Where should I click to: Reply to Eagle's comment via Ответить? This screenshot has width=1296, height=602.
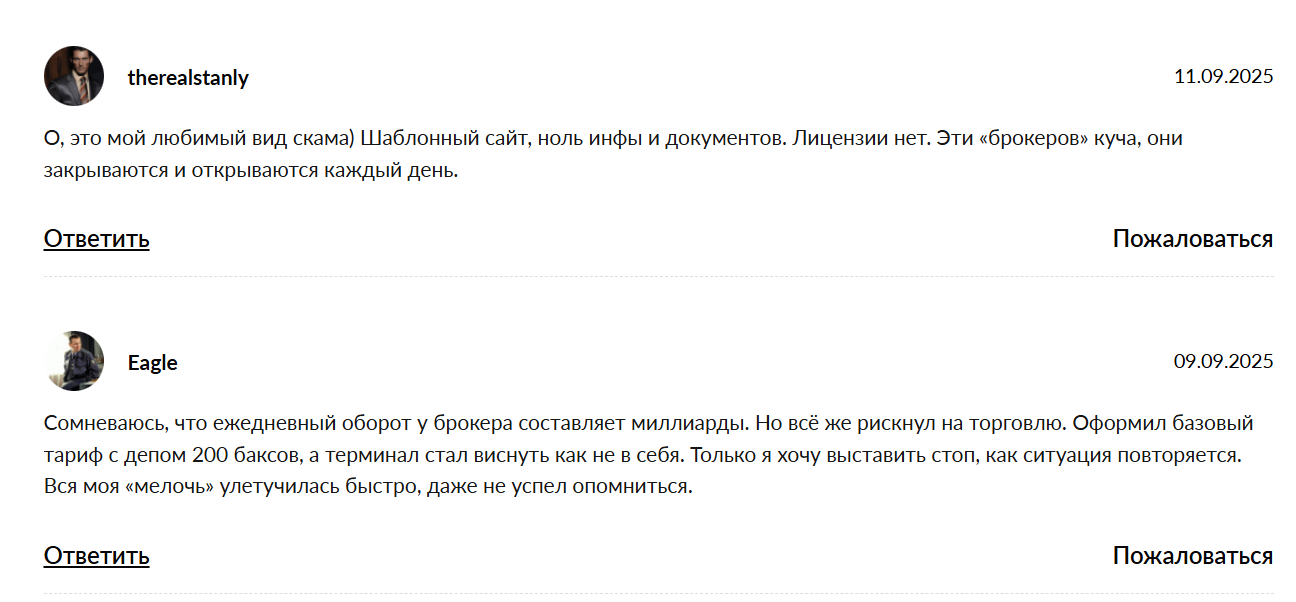coord(96,556)
